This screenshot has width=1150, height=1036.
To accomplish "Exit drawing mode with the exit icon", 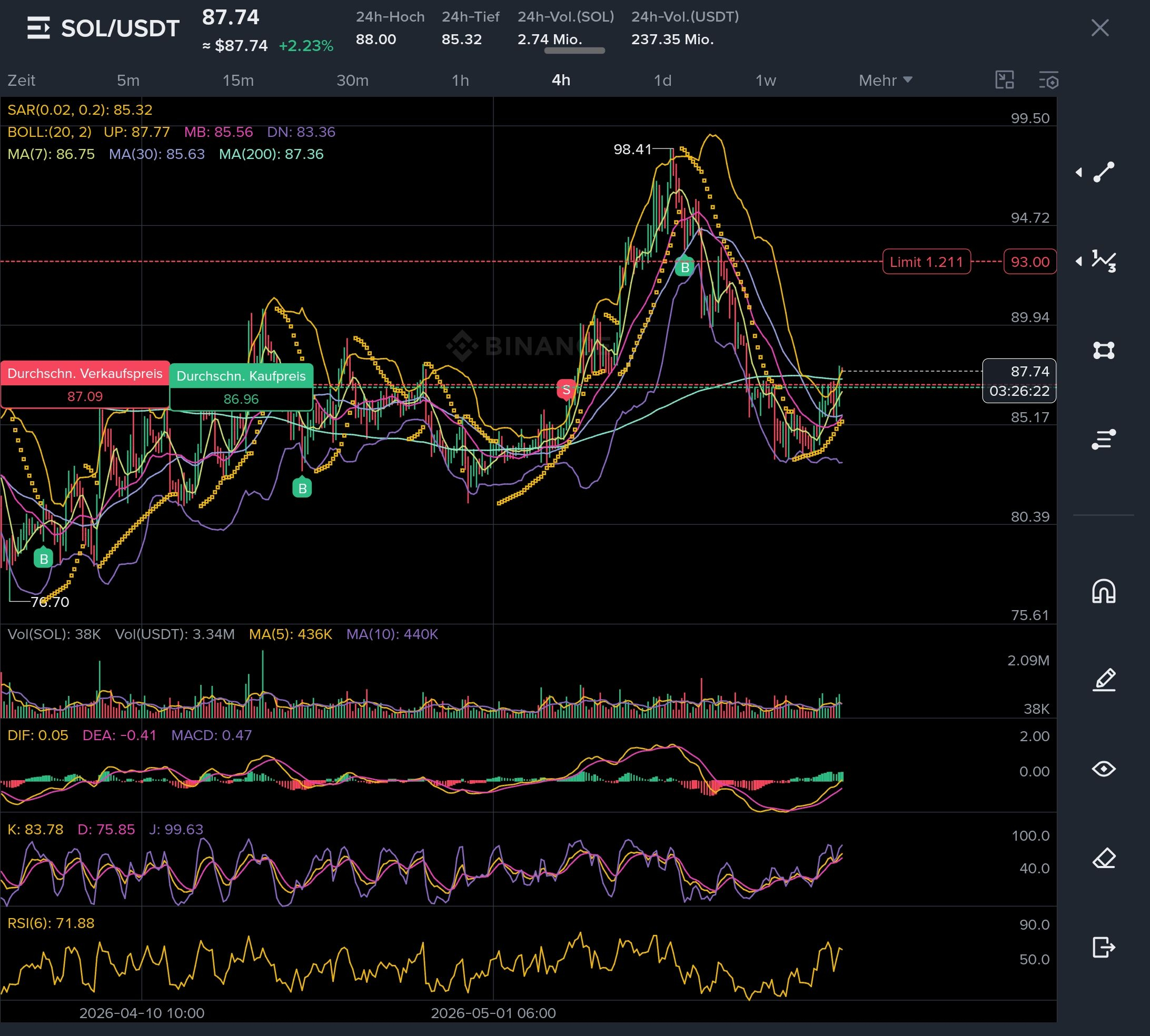I will [x=1104, y=947].
